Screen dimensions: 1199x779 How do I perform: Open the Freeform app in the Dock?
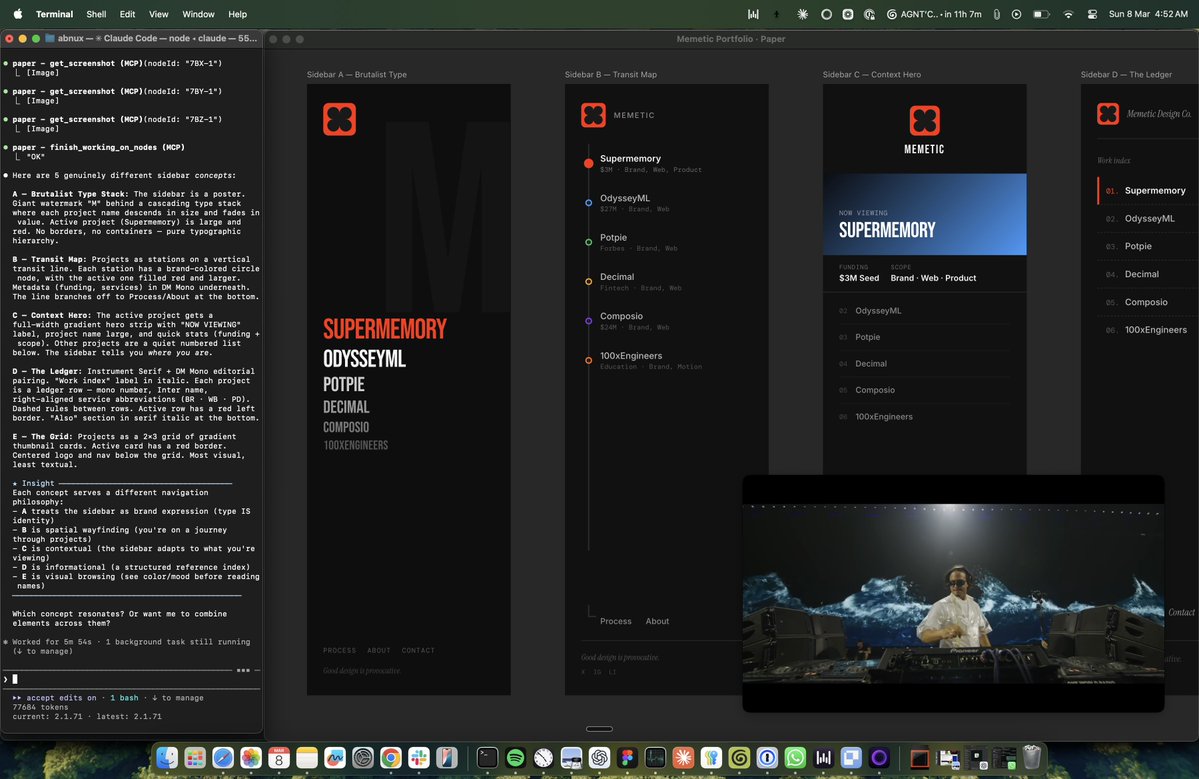[x=335, y=758]
